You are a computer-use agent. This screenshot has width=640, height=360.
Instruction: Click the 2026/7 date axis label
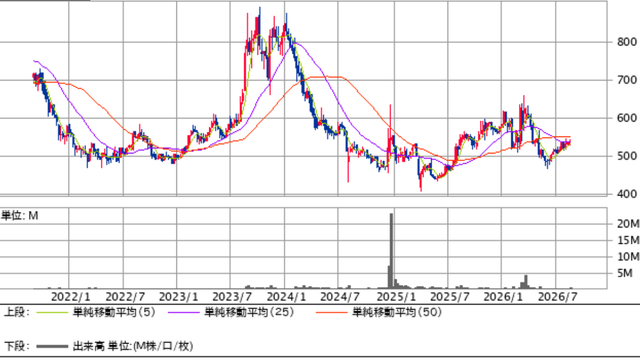[x=558, y=297]
